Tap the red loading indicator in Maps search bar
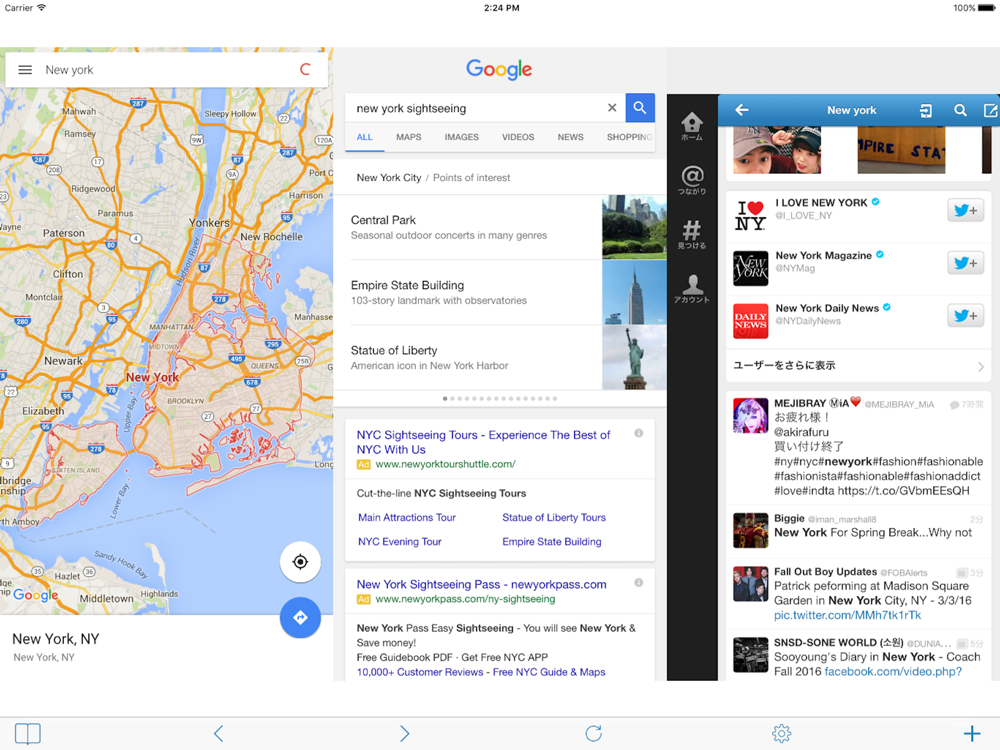Viewport: 1000px width, 750px height. coord(305,70)
